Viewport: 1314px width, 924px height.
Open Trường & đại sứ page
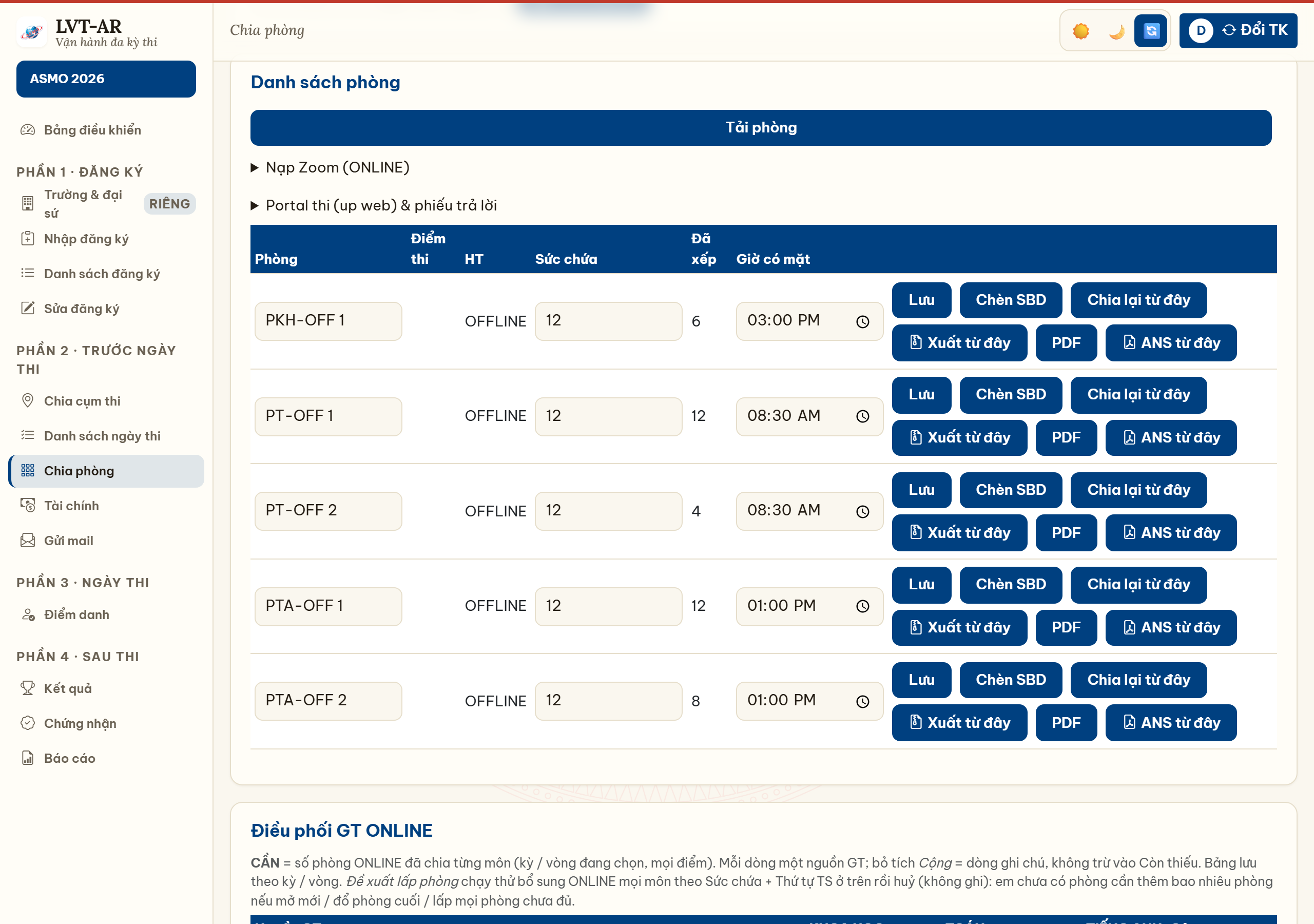pyautogui.click(x=106, y=204)
